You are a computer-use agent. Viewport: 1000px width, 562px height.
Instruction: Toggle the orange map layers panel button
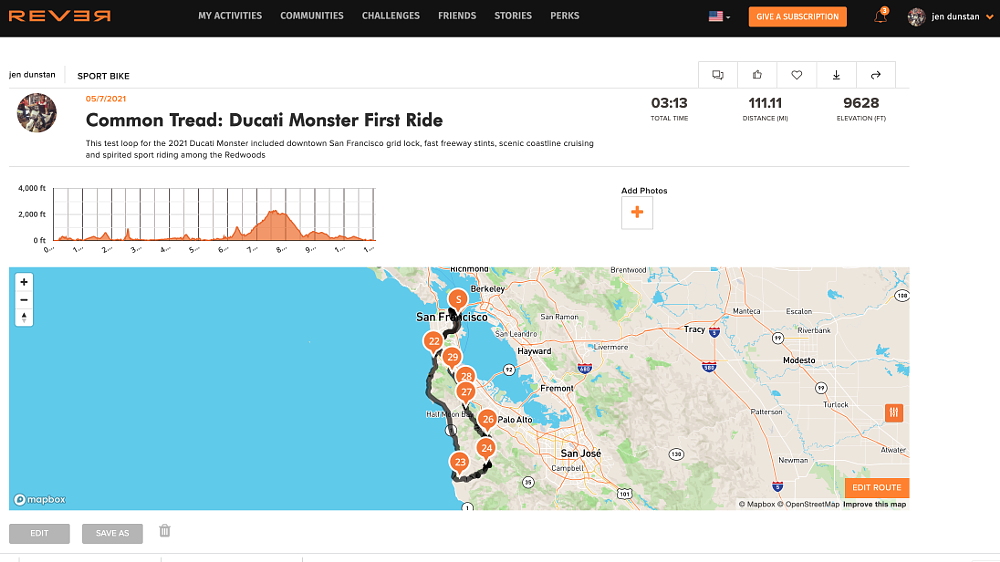coord(895,412)
